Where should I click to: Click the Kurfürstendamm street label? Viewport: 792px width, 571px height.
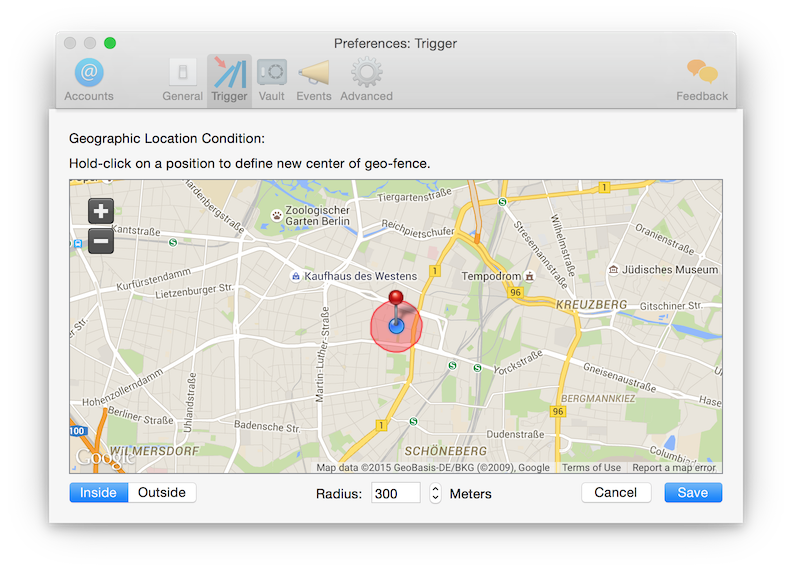click(154, 280)
